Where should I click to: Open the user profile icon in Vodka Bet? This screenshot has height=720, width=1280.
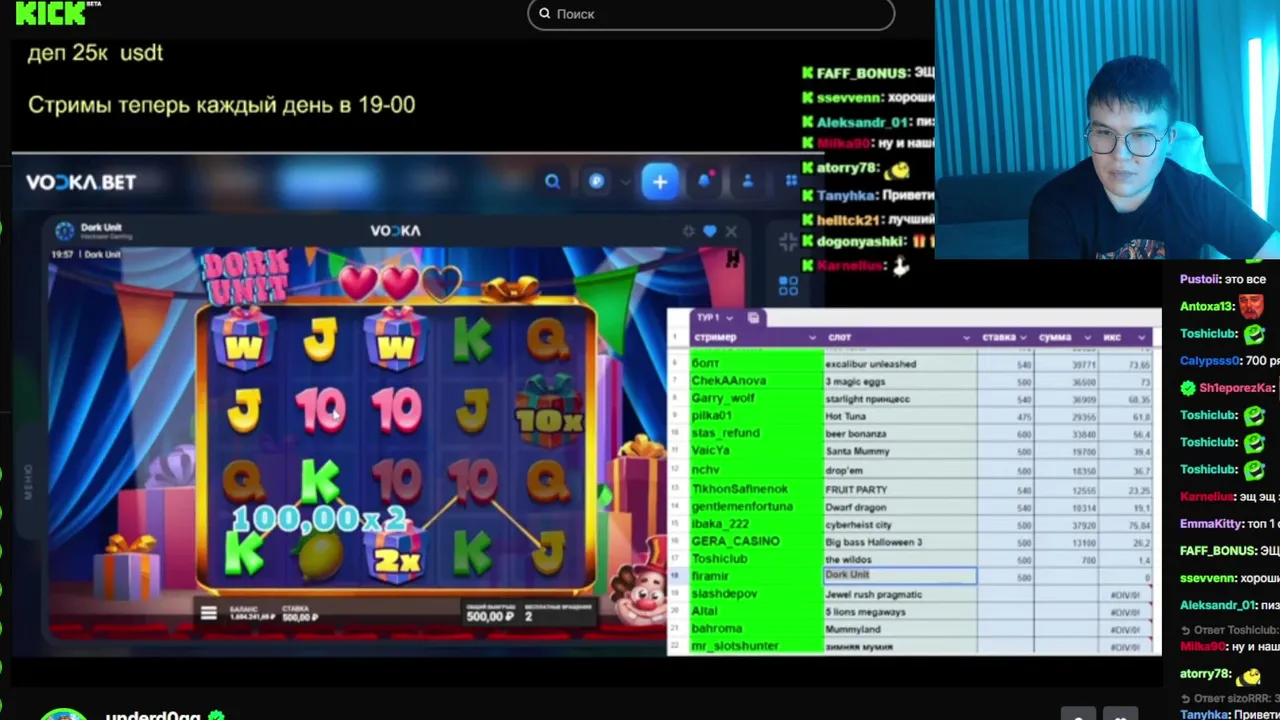point(747,182)
